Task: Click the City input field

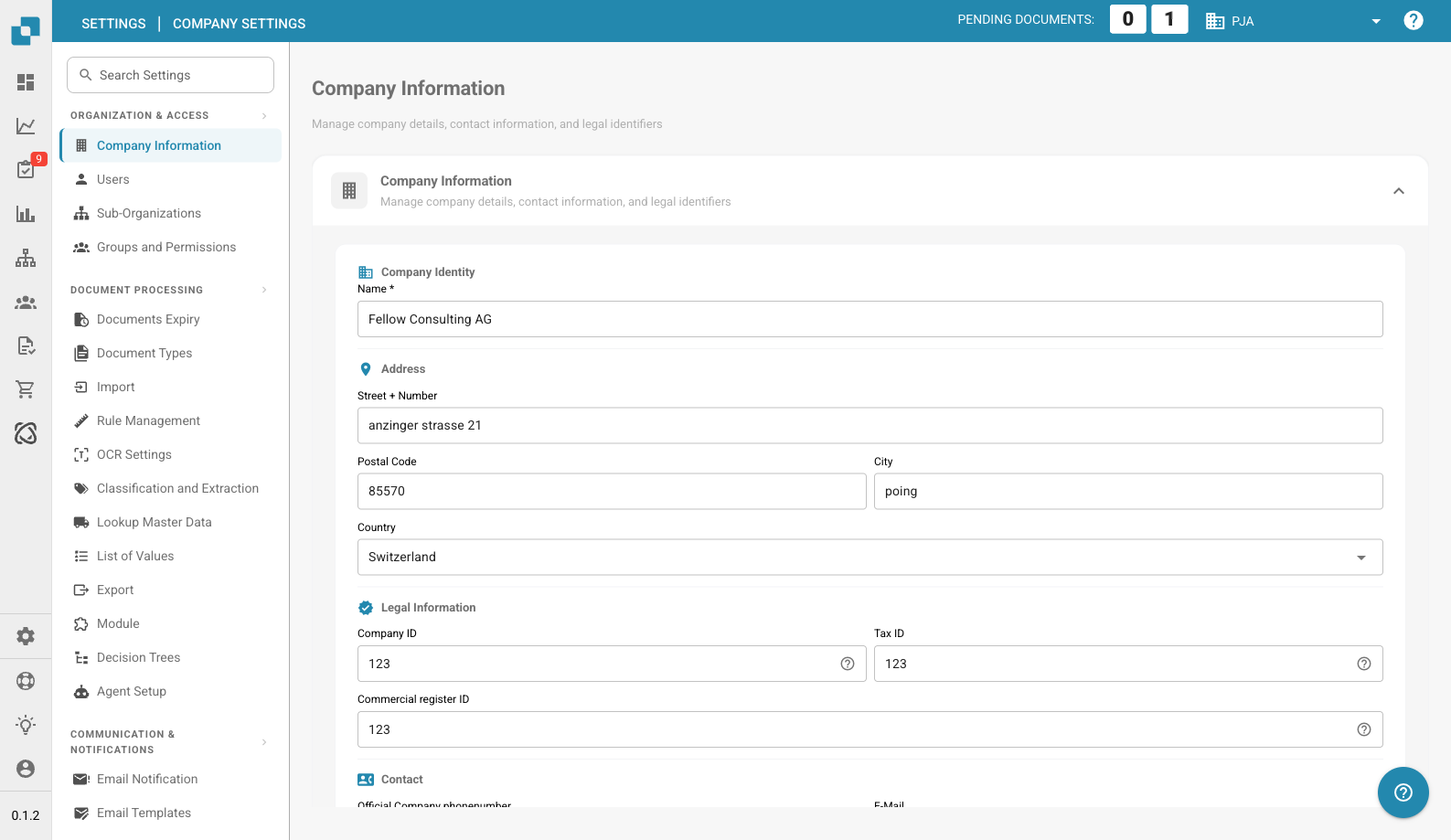Action: point(1128,491)
